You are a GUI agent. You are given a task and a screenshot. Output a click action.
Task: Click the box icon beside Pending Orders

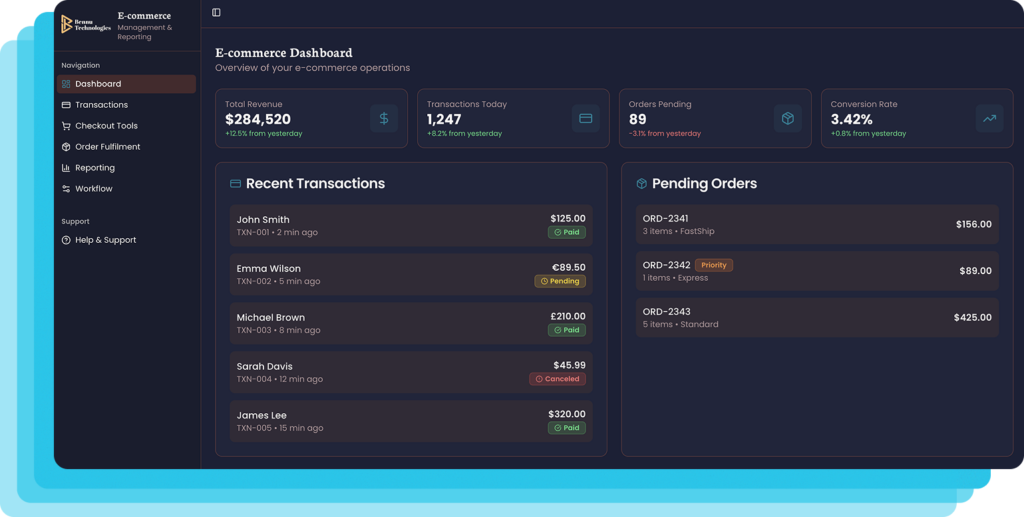641,184
